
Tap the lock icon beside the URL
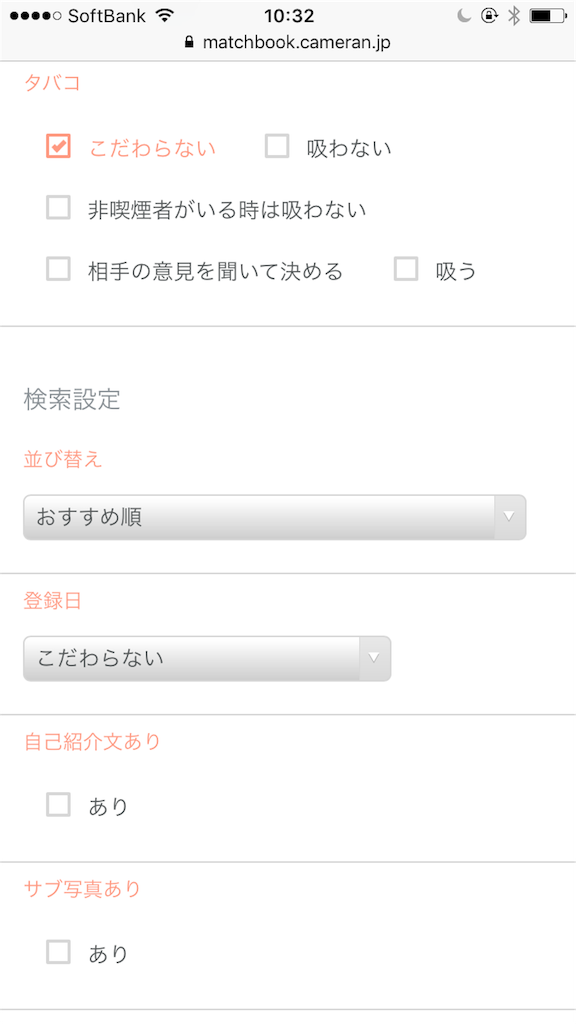point(189,42)
